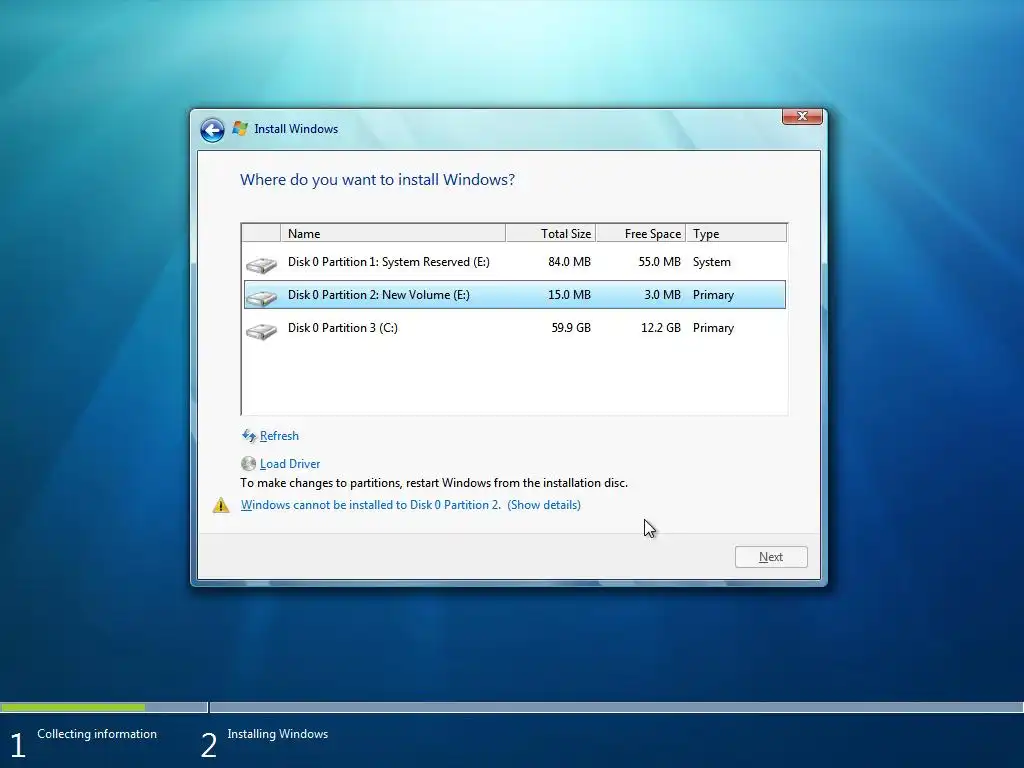Click the green setup progress bar

[73, 707]
